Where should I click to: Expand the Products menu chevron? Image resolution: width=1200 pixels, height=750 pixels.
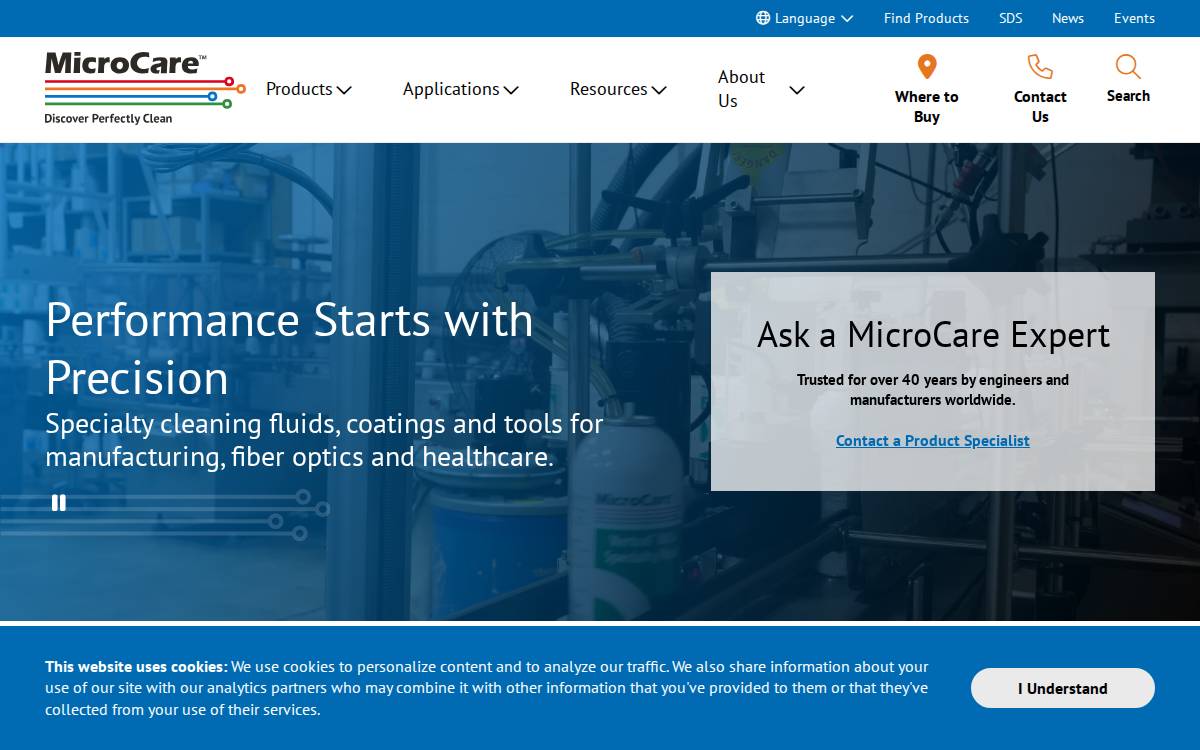pyautogui.click(x=344, y=90)
